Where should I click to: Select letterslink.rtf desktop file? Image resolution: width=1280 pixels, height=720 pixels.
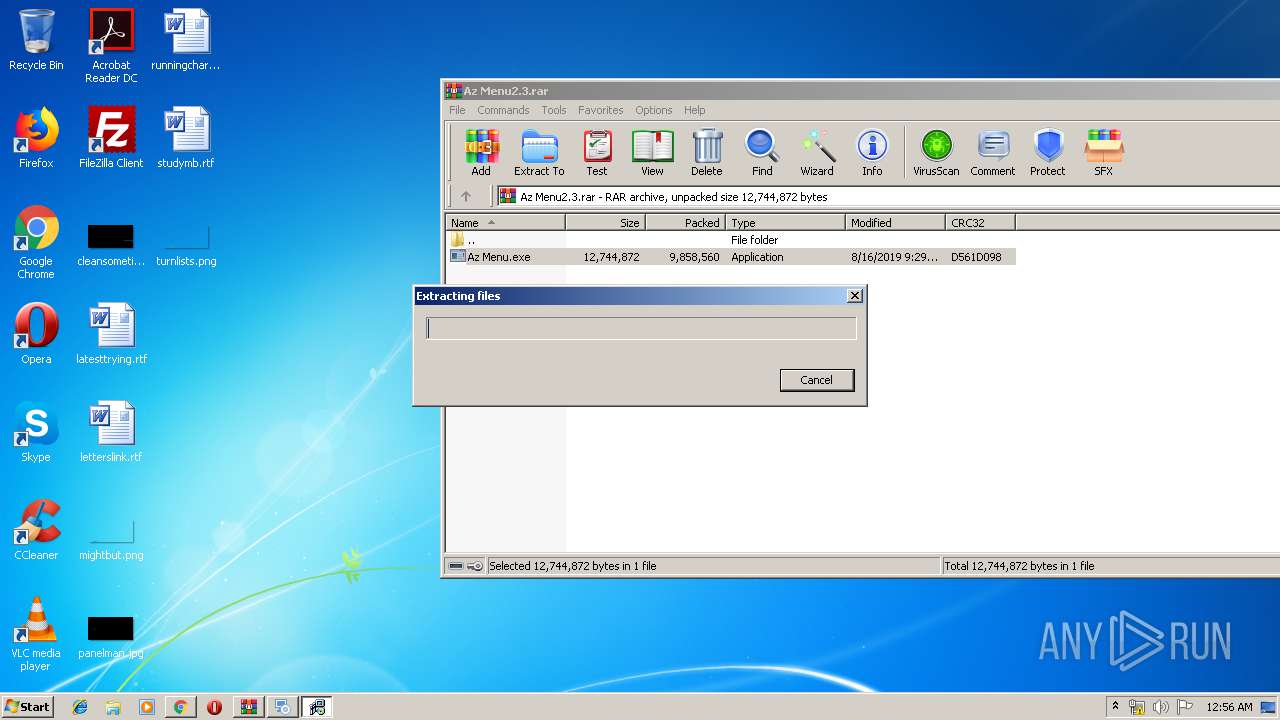tap(111, 432)
